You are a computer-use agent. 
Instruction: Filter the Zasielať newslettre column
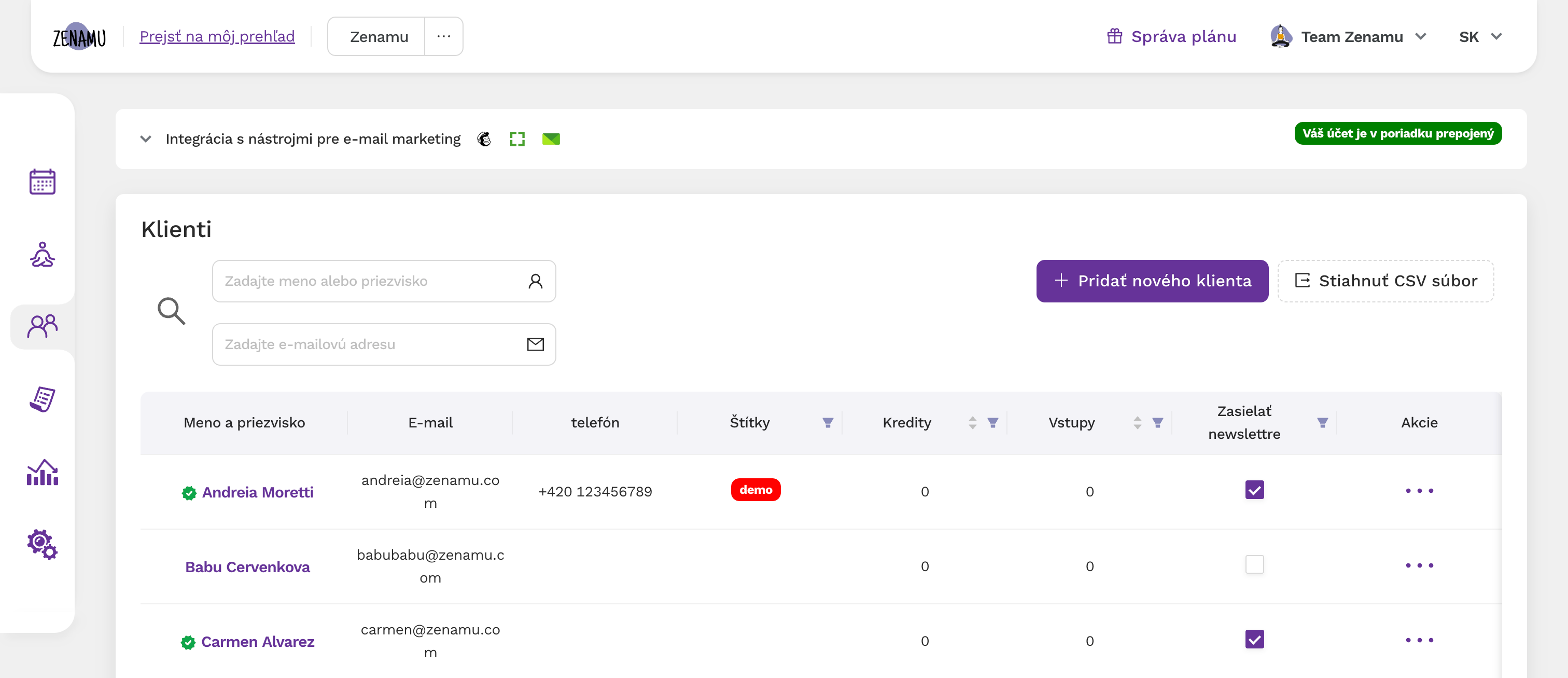1323,423
